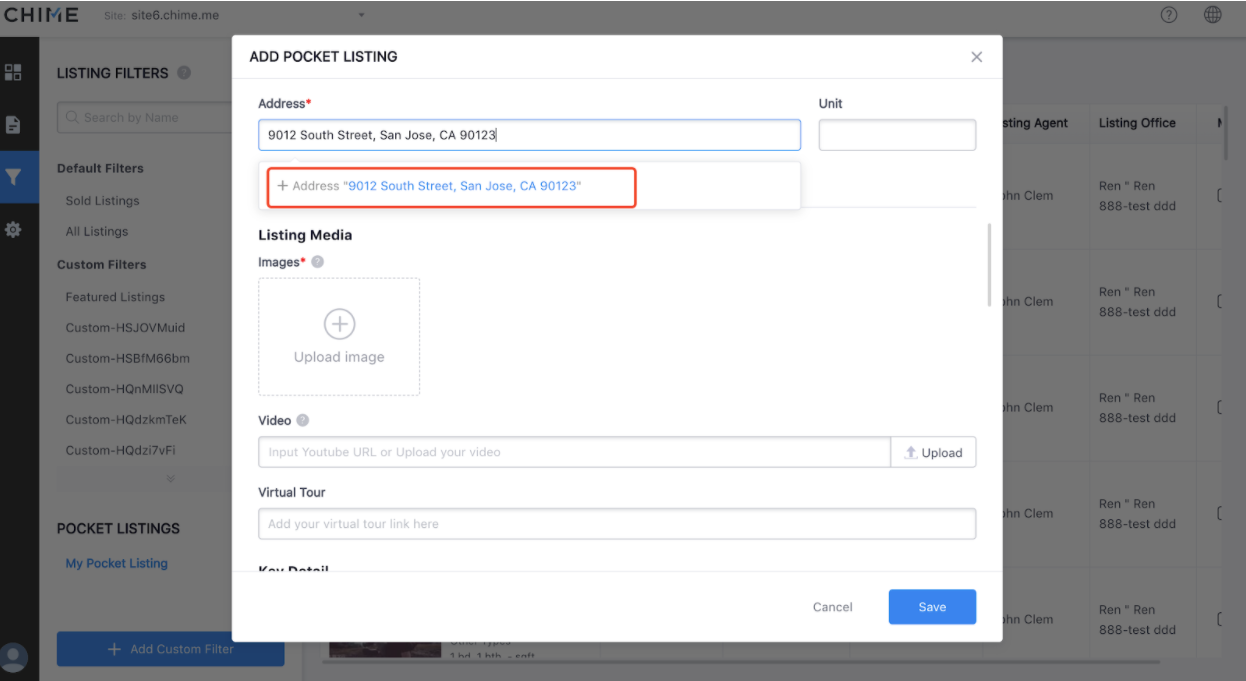
Task: Choose the suggested address "9012 South Street" option
Action: (452, 186)
